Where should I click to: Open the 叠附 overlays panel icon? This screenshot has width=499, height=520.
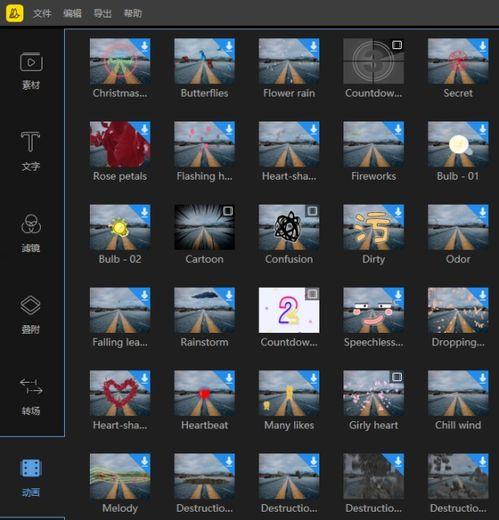(31, 305)
